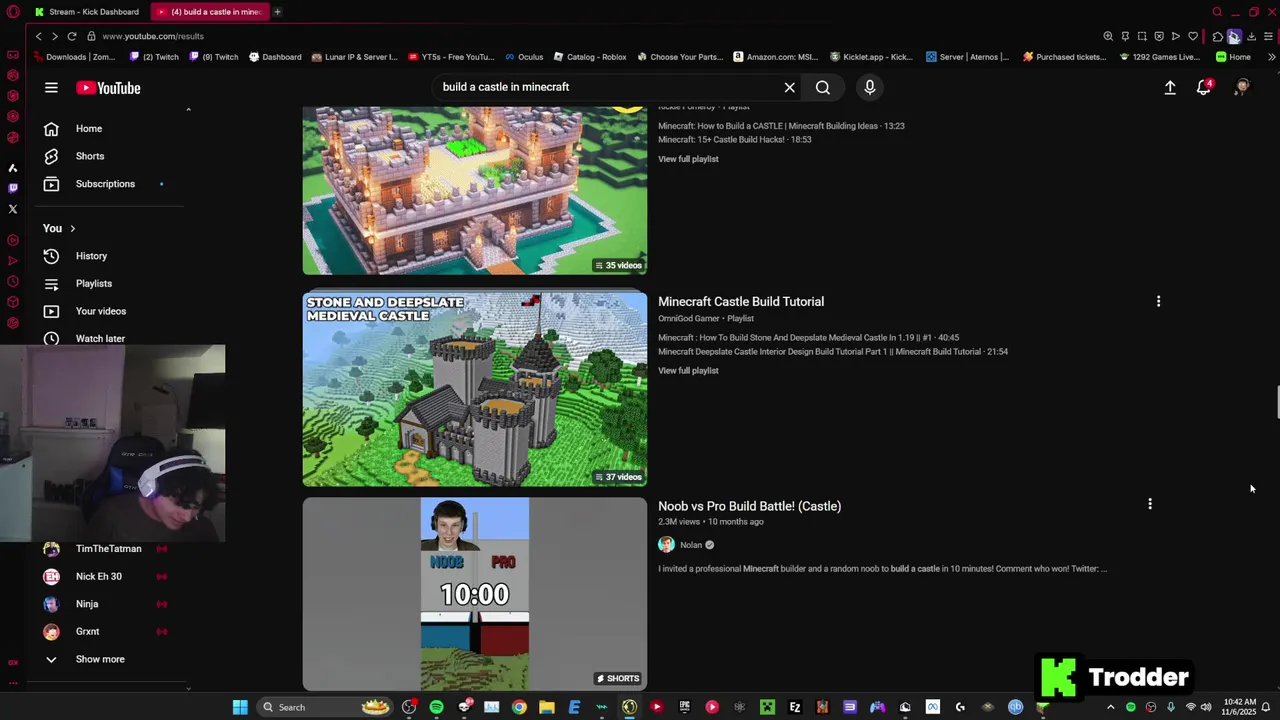Viewport: 1280px width, 720px height.
Task: Switch to Stream - Kick Dashboard tab
Action: tap(88, 12)
